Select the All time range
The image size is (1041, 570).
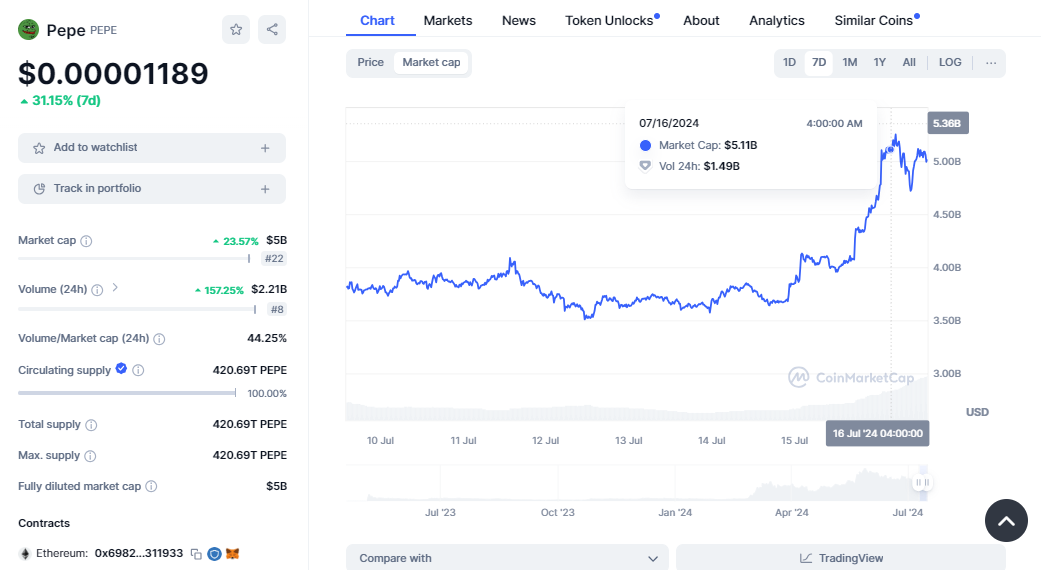[x=909, y=62]
